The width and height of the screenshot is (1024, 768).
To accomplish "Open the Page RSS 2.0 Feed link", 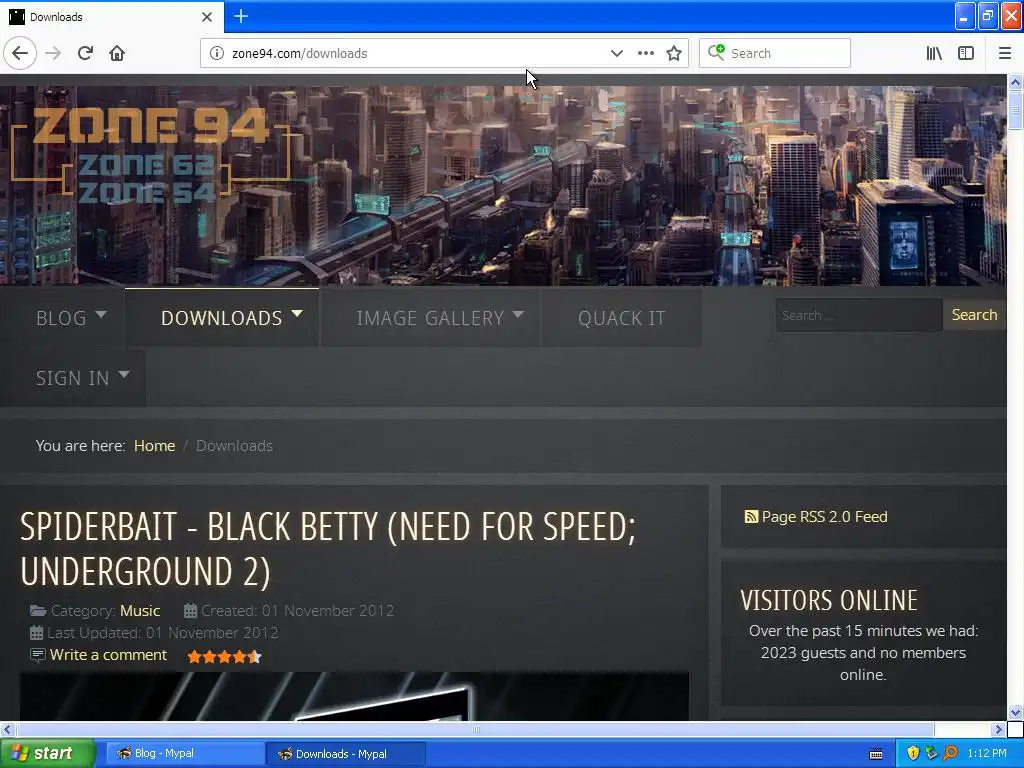I will pyautogui.click(x=824, y=517).
